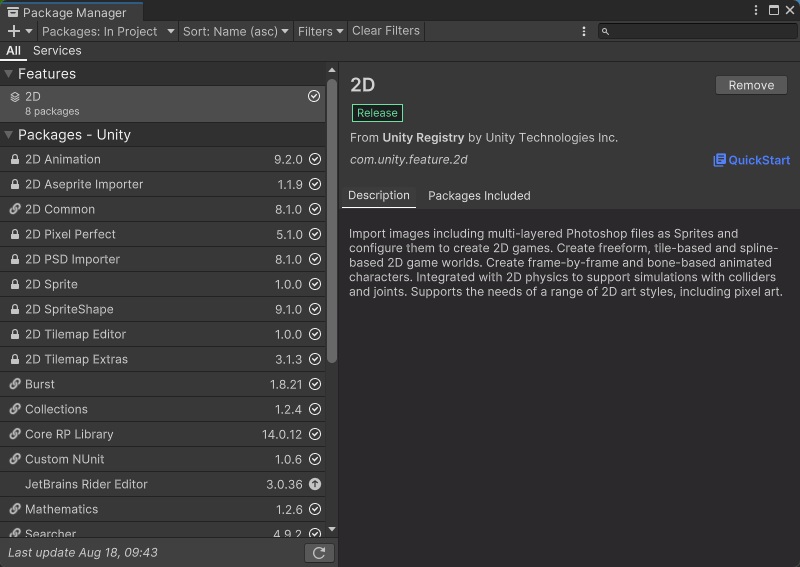Open the window kebab menu at top right

[x=756, y=10]
